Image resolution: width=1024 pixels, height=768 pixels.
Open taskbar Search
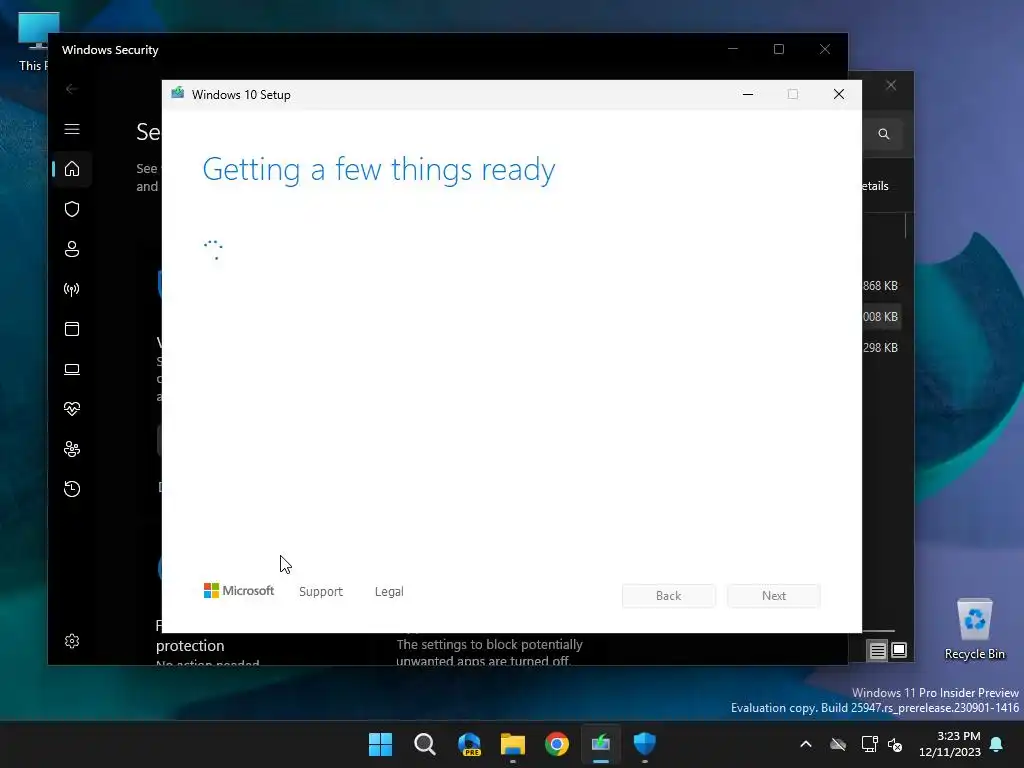pyautogui.click(x=424, y=744)
